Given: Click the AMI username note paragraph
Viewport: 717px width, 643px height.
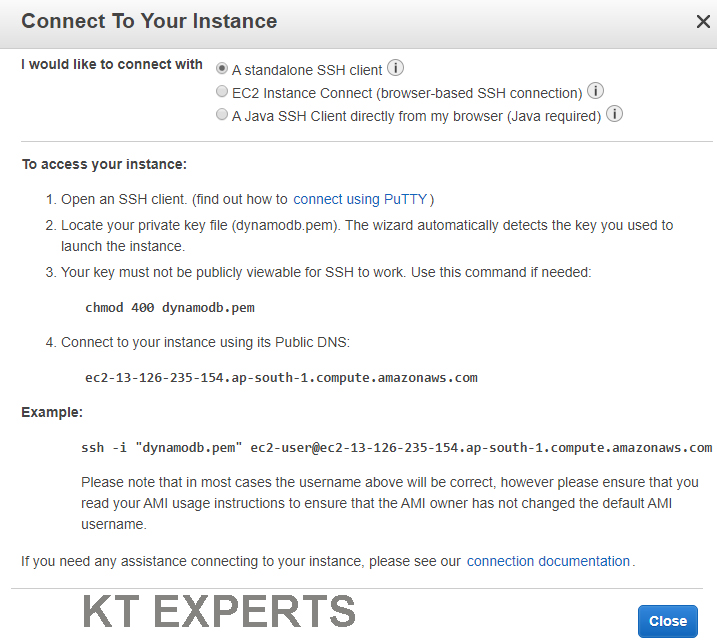Looking at the screenshot, I should (x=390, y=503).
